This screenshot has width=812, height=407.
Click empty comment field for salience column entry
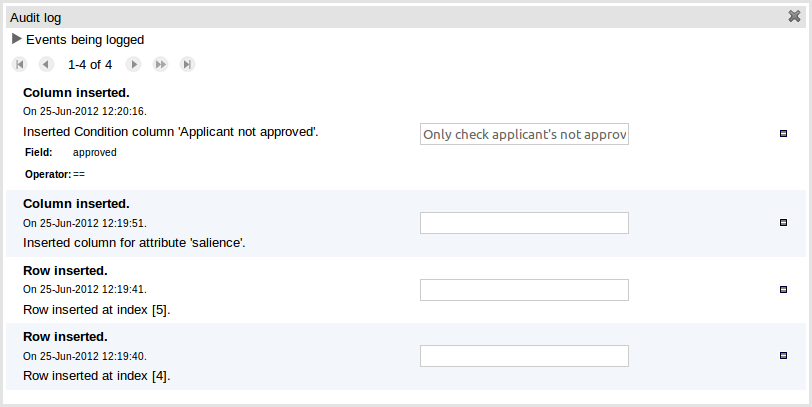pyautogui.click(x=524, y=223)
